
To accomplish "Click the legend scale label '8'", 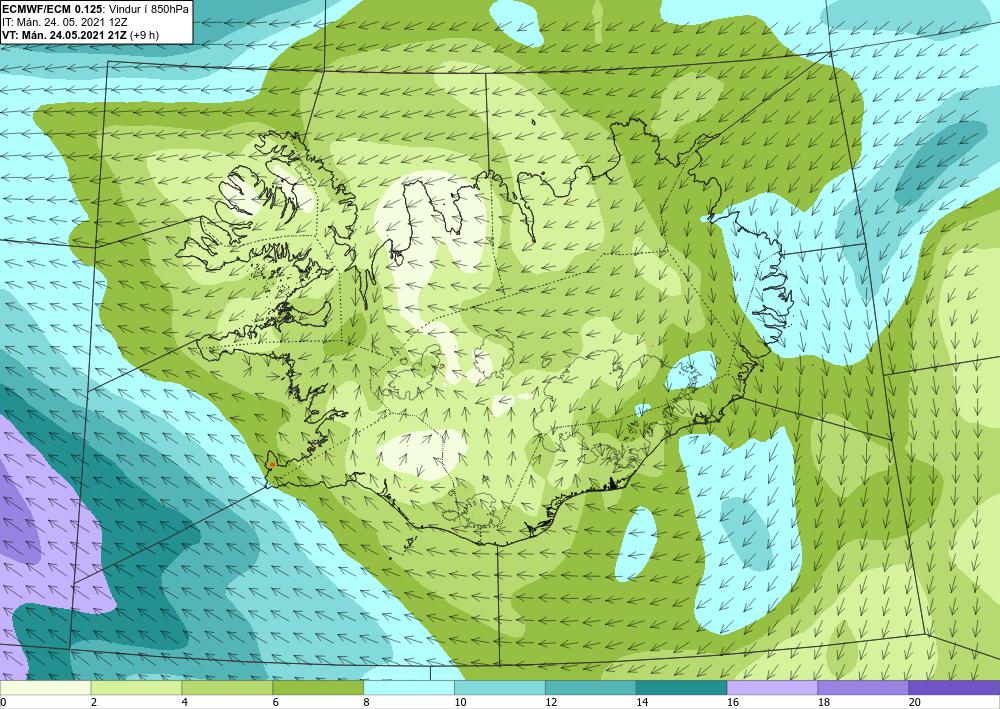I will tap(367, 703).
